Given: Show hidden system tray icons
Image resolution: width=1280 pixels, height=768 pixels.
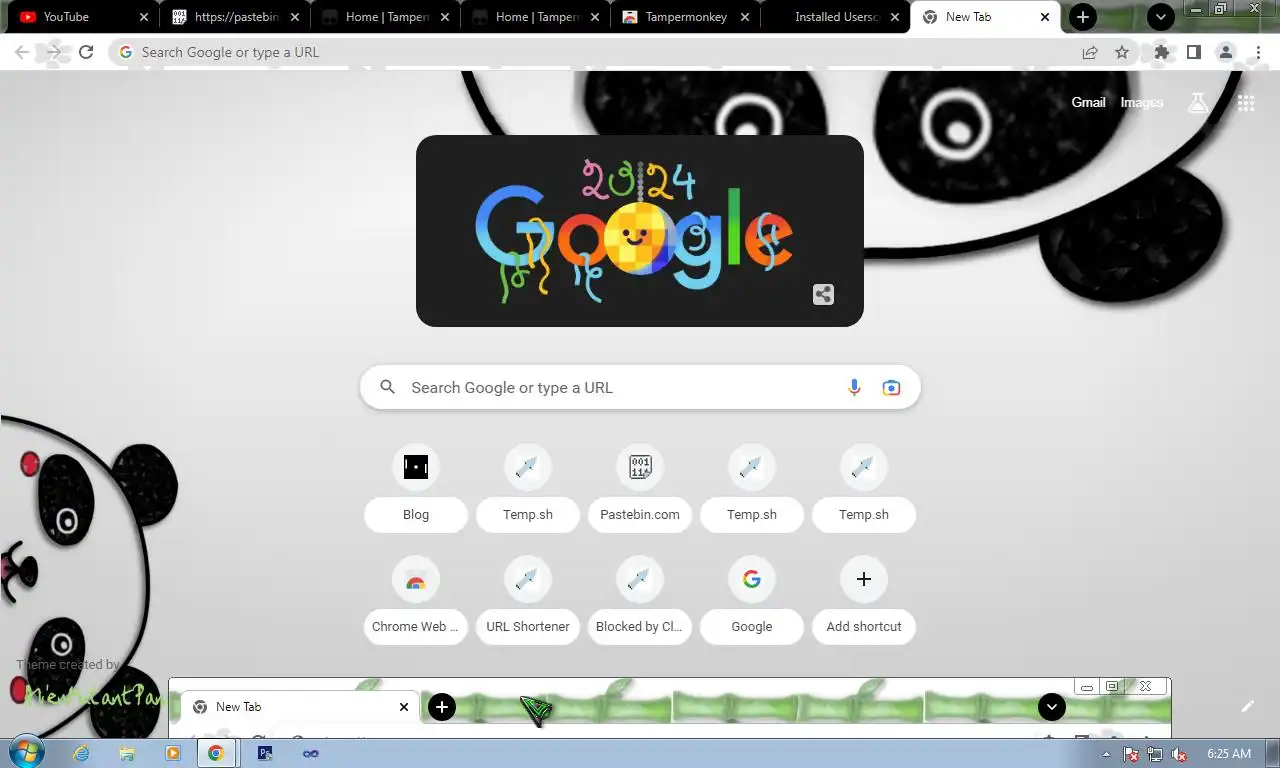Looking at the screenshot, I should 1107,754.
